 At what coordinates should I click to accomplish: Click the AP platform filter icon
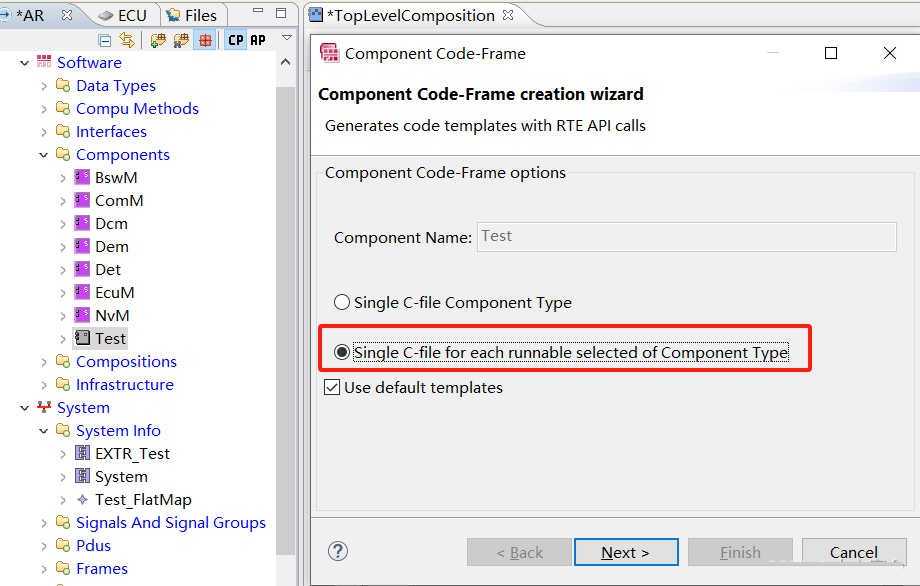tap(258, 40)
